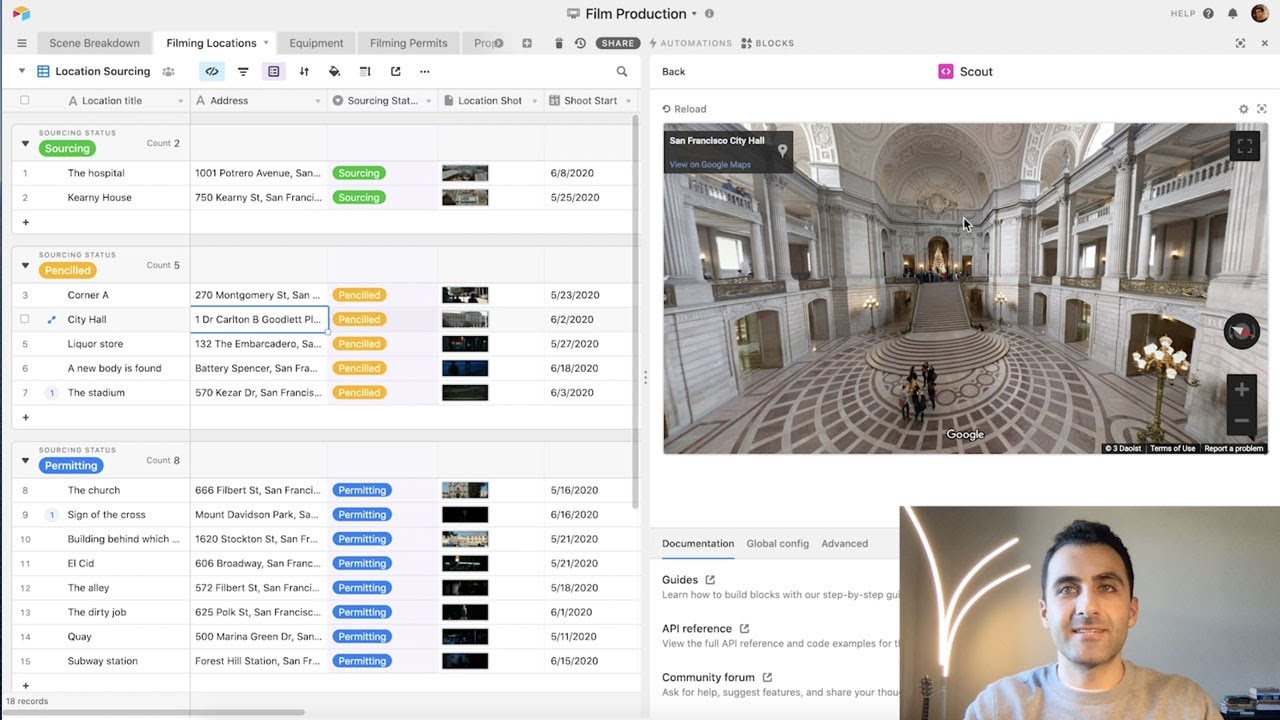Viewport: 1280px width, 720px height.
Task: Collapse the Pencilled group
Action: tap(25, 265)
